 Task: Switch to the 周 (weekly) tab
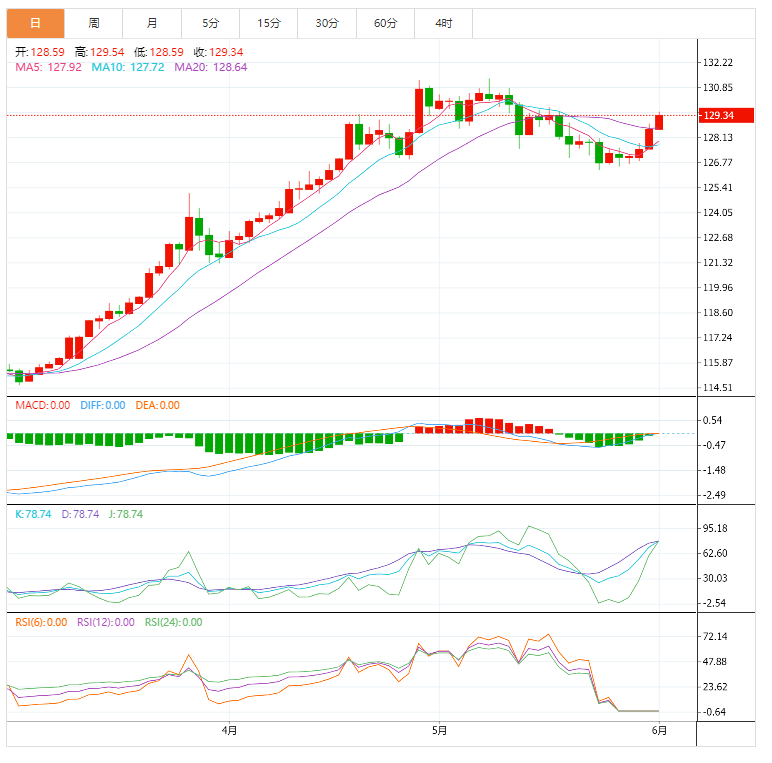click(x=93, y=23)
